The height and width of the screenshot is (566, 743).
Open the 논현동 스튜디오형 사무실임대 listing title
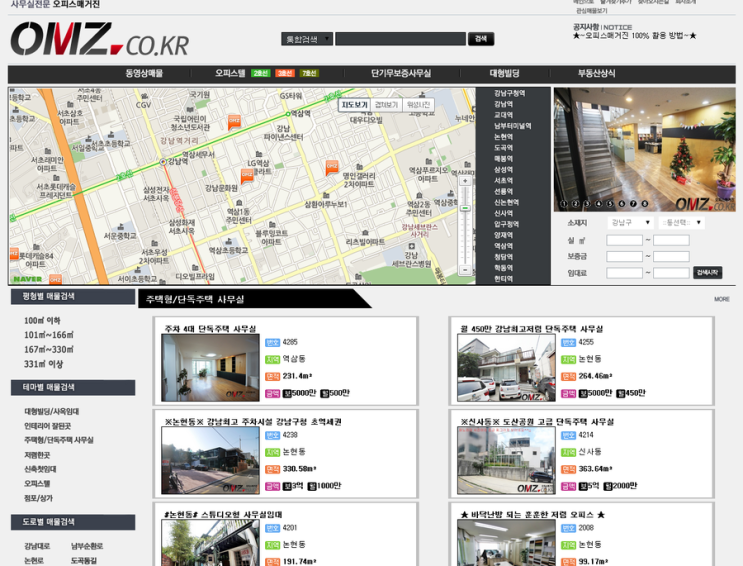(x=223, y=514)
